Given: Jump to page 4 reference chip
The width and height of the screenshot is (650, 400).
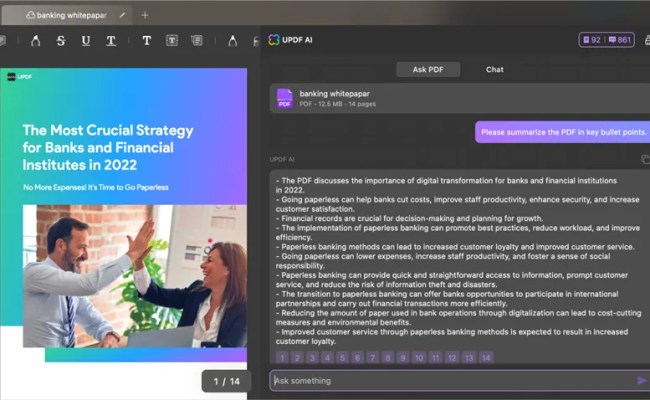Looking at the screenshot, I should (327, 358).
